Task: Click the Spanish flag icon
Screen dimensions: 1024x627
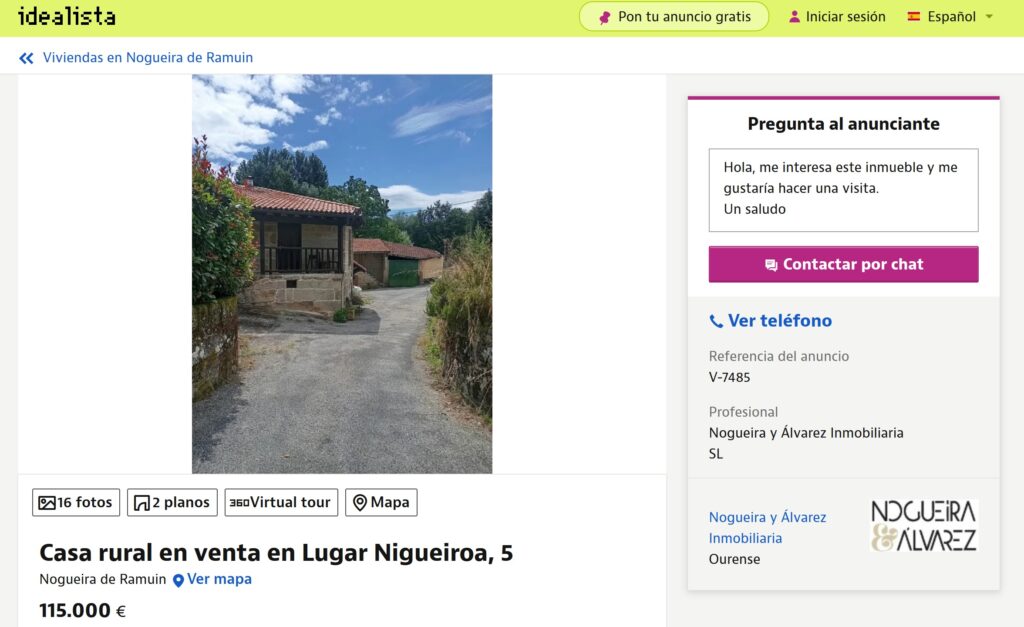Action: (x=914, y=16)
